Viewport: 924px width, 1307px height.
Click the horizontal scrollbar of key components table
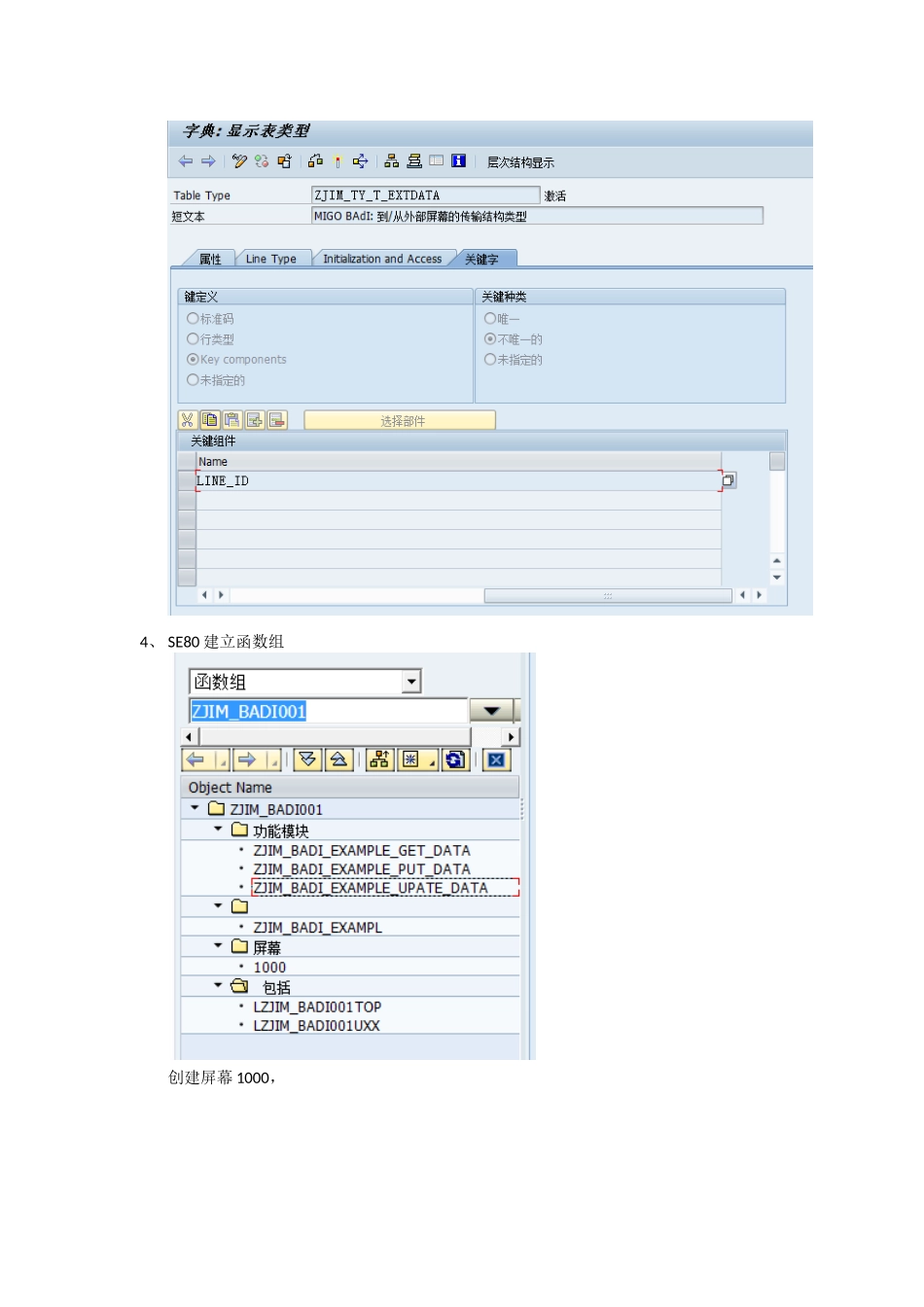click(x=607, y=595)
